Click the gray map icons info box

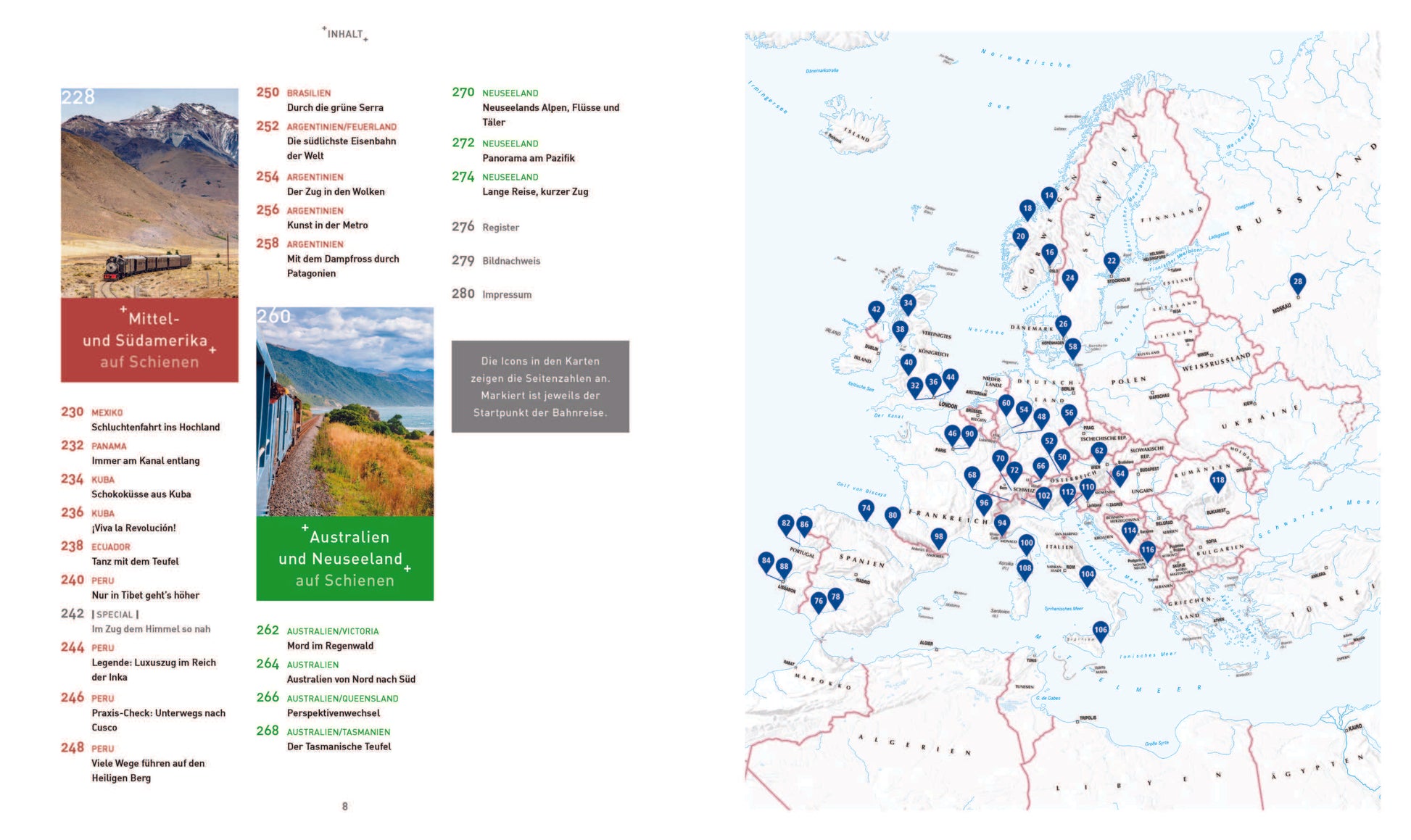click(x=540, y=386)
